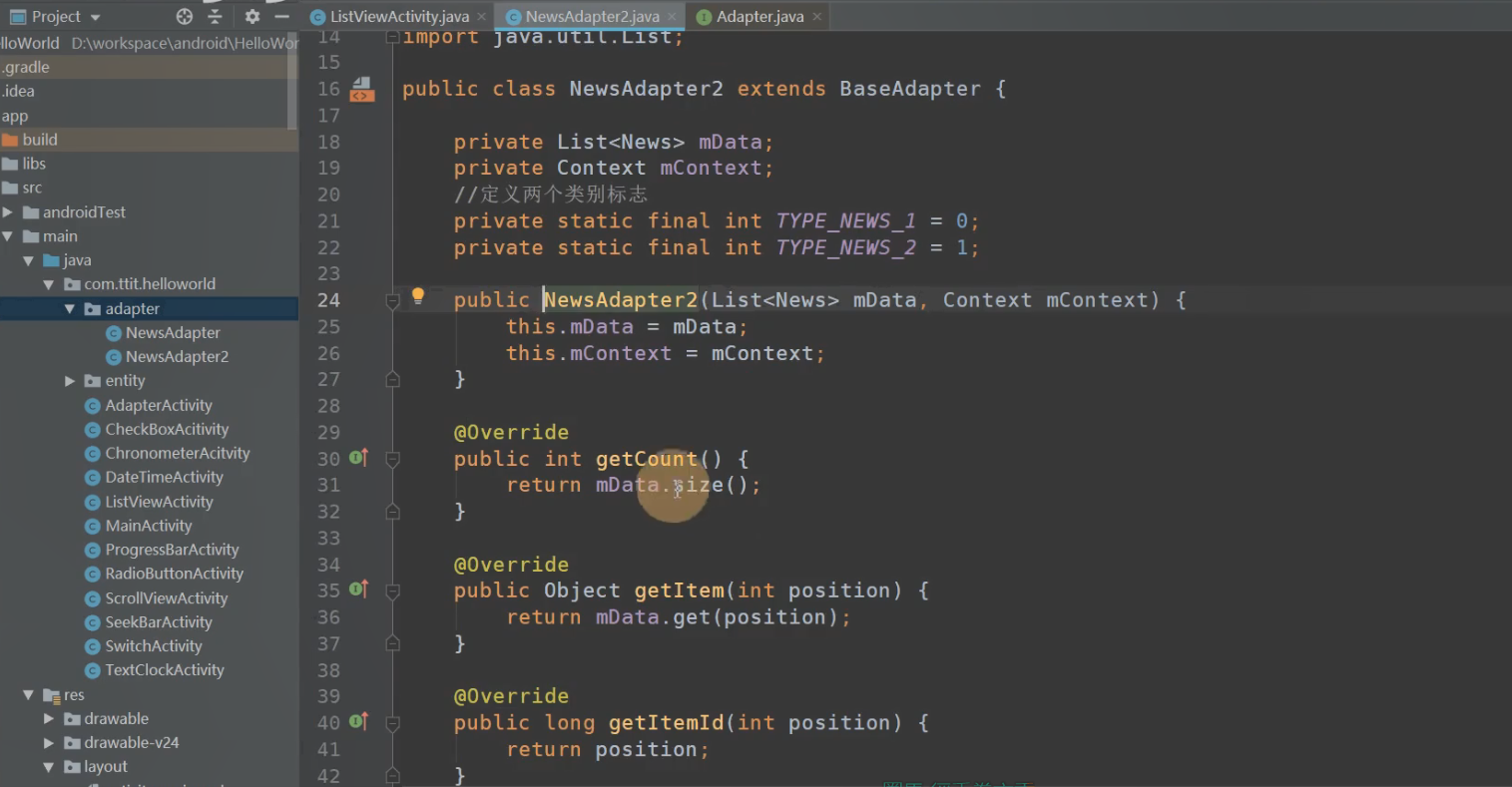Collapse the res folder arrow
This screenshot has width=1512, height=787.
[28, 695]
